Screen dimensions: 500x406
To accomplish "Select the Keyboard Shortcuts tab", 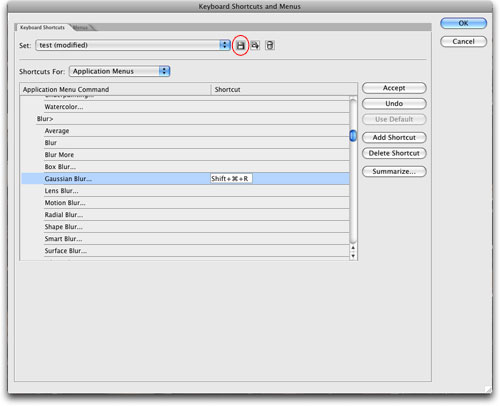I will click(42, 27).
